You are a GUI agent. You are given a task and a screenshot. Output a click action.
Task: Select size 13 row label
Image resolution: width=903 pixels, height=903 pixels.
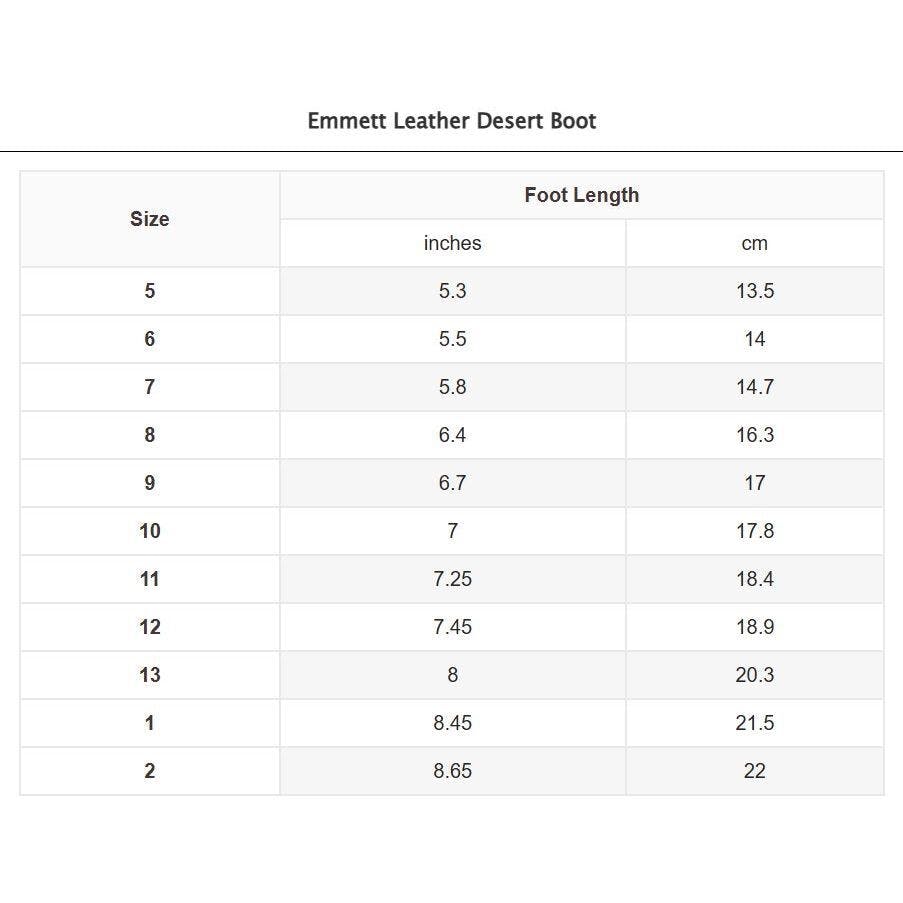tap(150, 675)
